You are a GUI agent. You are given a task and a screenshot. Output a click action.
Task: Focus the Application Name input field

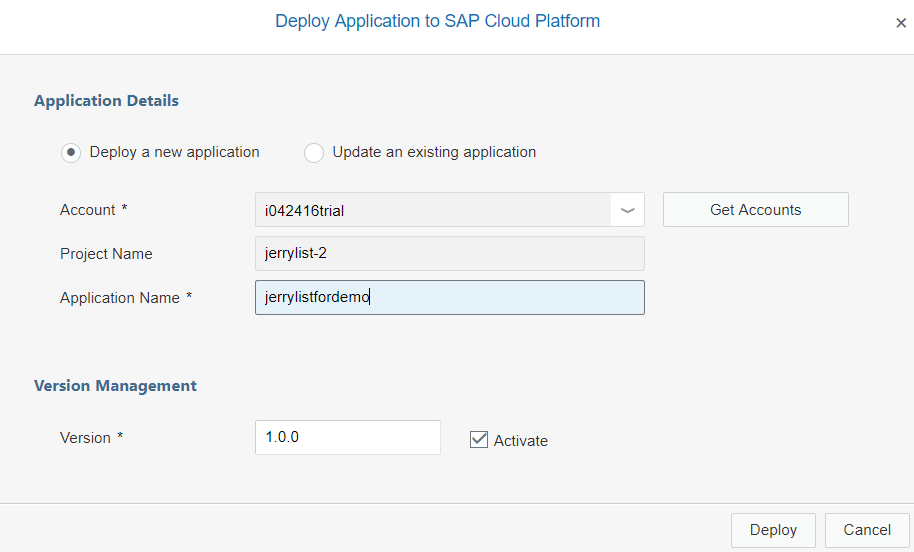click(449, 297)
